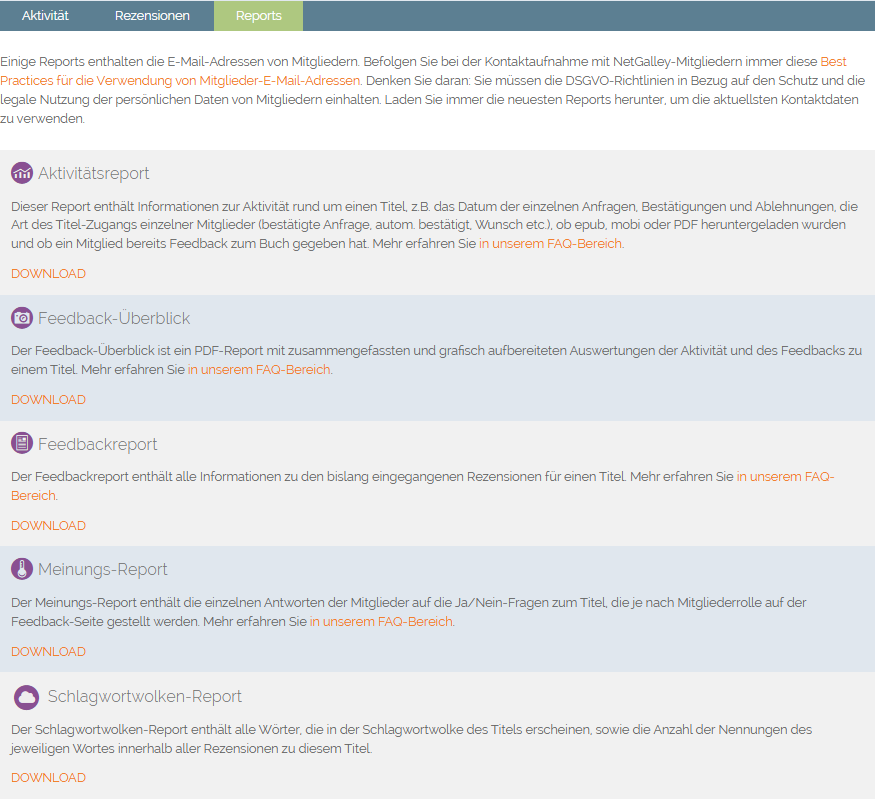The height and width of the screenshot is (801, 877).
Task: Open FAQ link in Feedback-Überblick description
Action: point(259,370)
